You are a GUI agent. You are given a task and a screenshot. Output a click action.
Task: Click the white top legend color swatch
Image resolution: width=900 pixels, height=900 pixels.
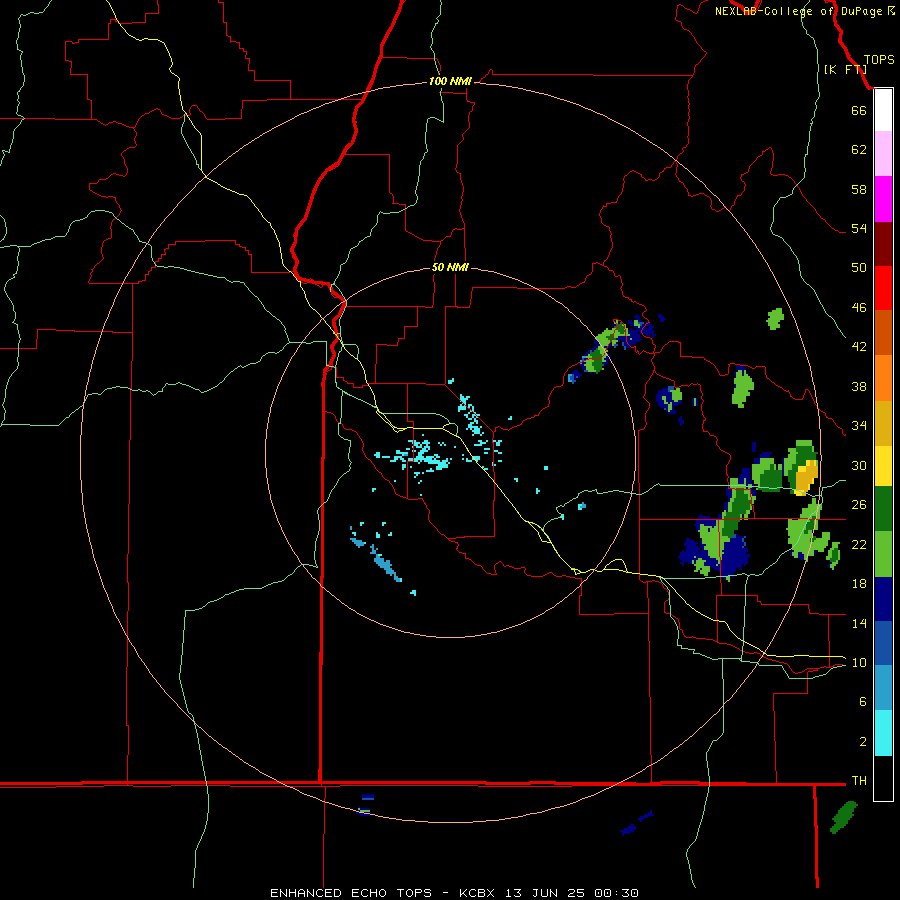pos(883,110)
